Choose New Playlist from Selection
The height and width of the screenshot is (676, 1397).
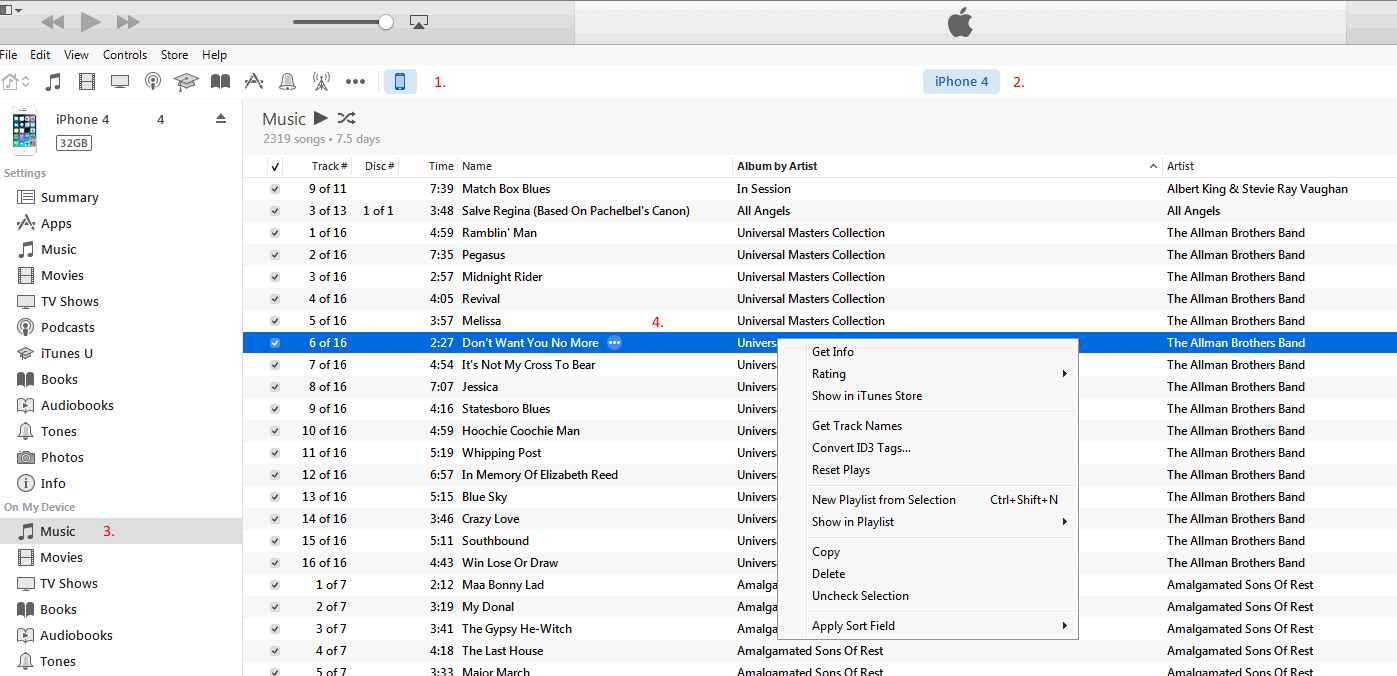point(927,500)
